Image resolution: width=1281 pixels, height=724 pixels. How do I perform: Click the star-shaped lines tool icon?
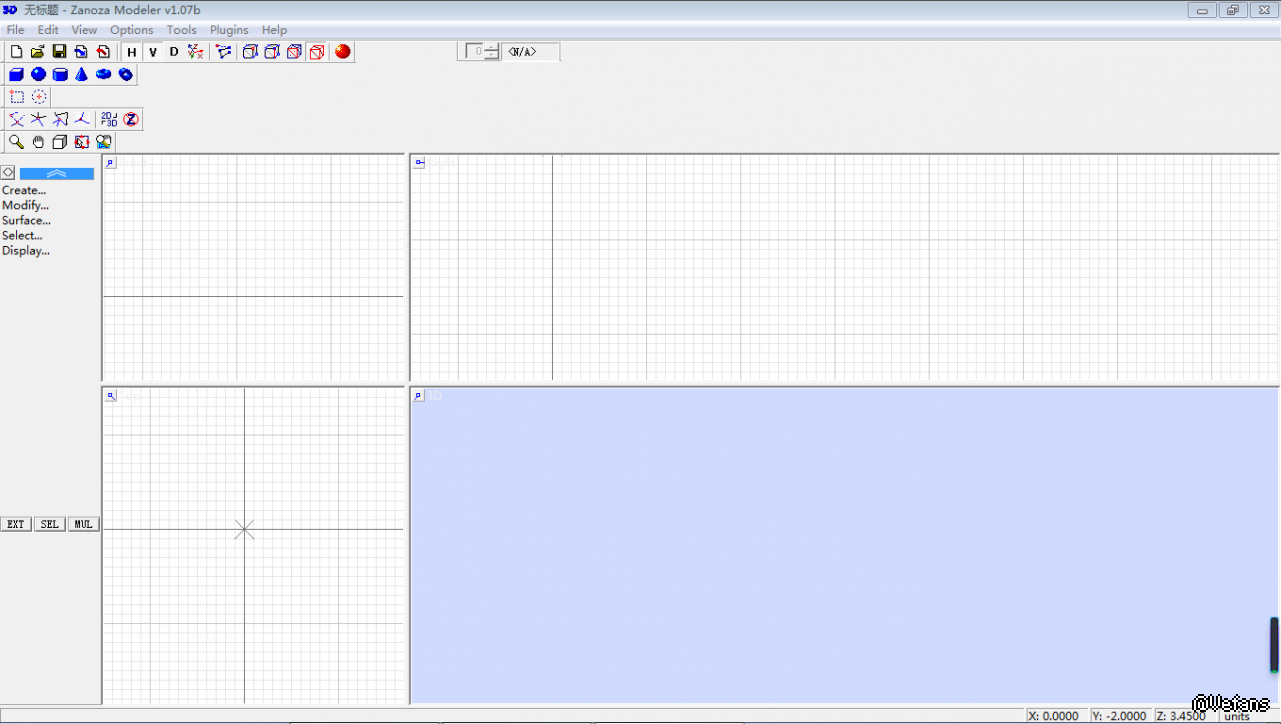pyautogui.click(x=38, y=119)
